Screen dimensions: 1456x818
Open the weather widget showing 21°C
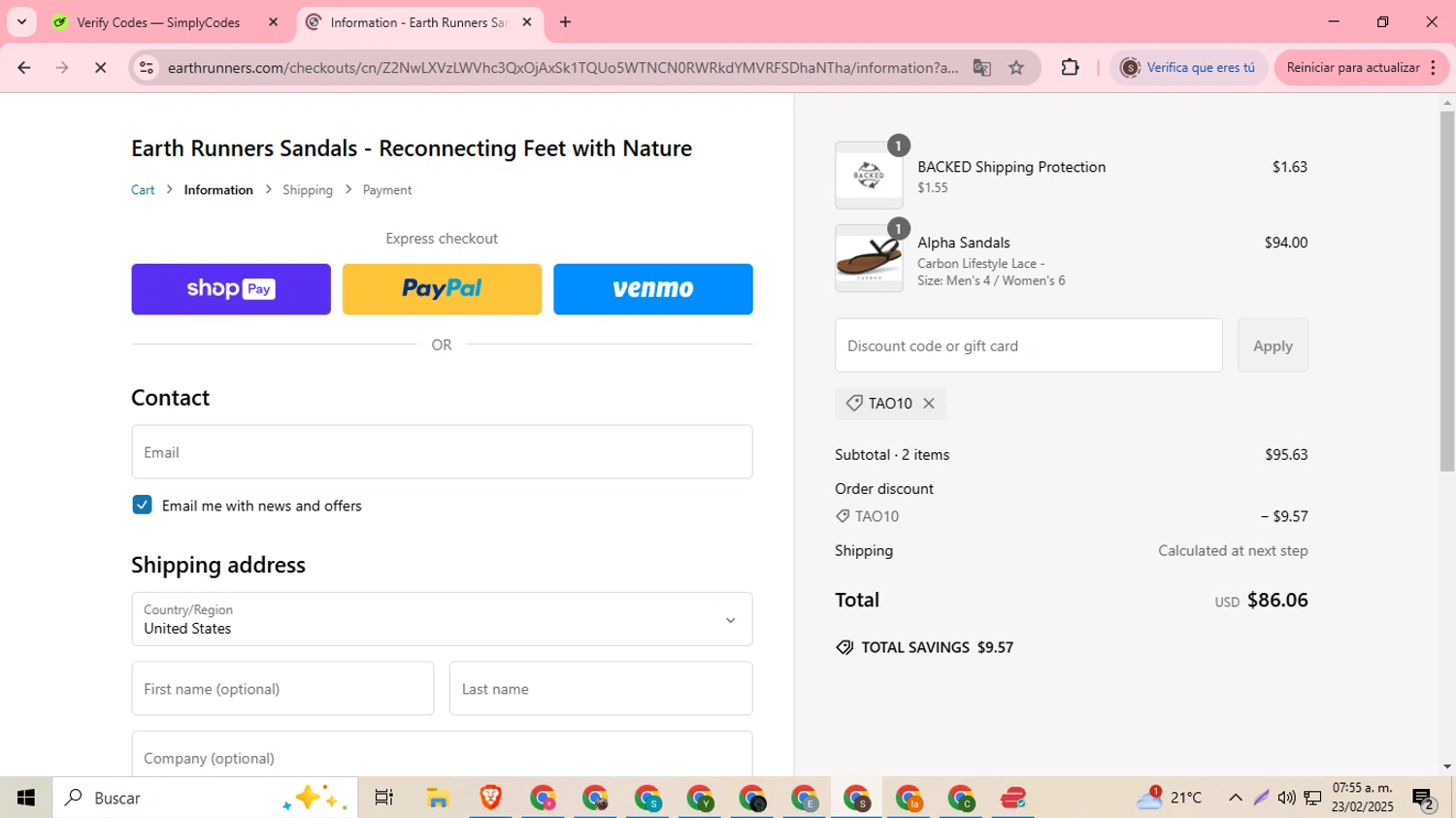pos(1170,798)
